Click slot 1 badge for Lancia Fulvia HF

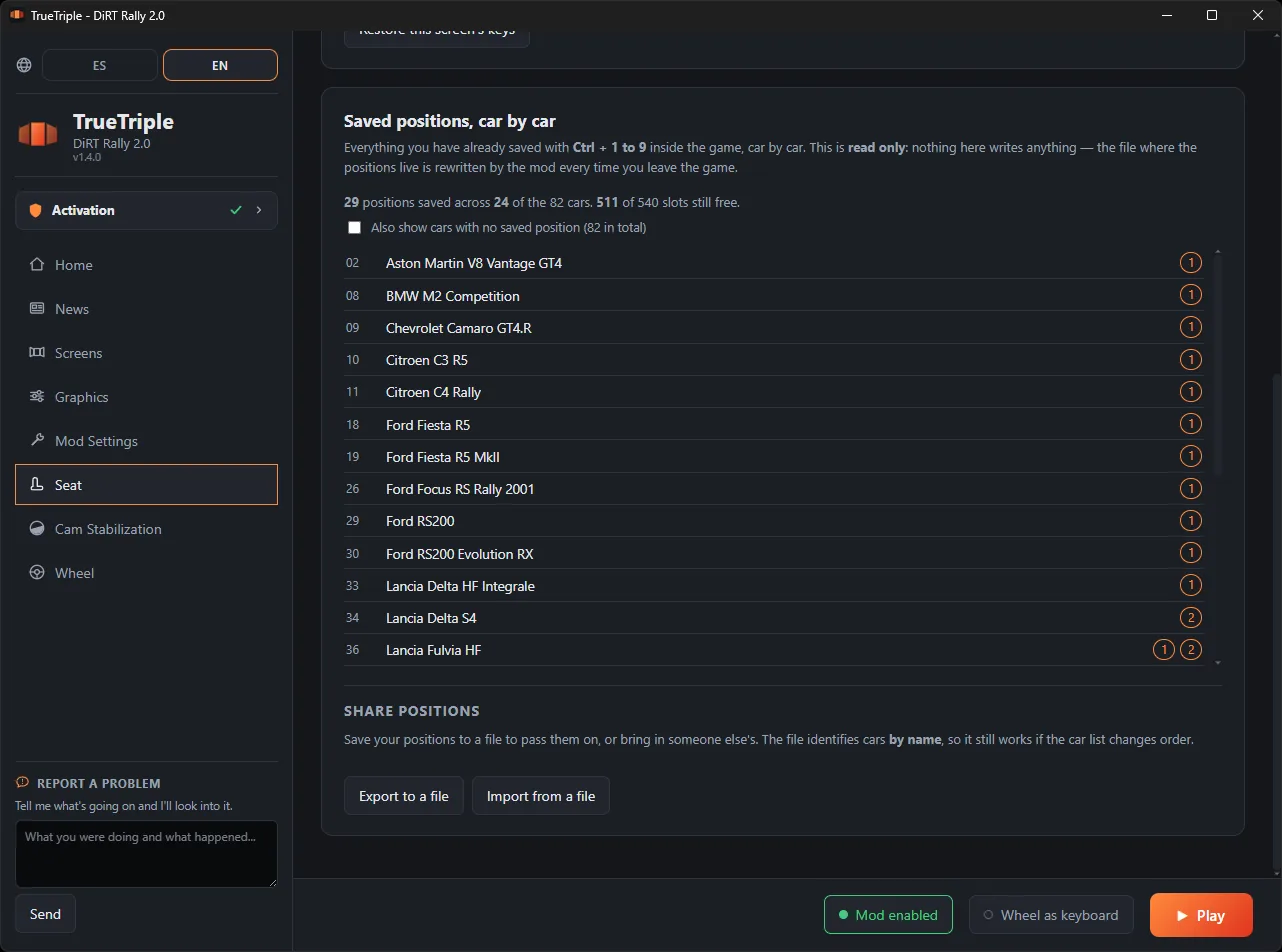(x=1164, y=649)
